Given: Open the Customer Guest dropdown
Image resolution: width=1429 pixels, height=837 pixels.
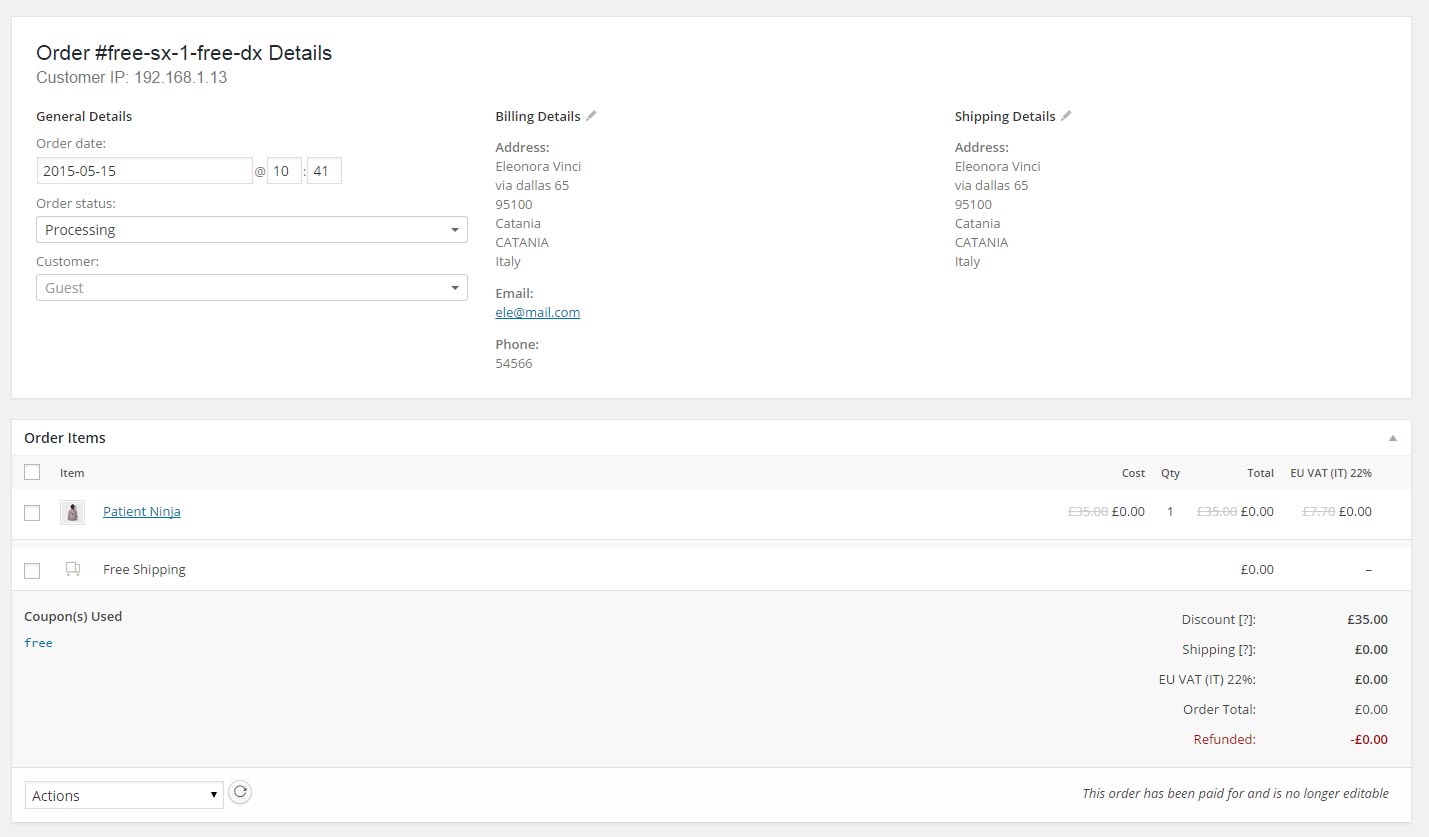Looking at the screenshot, I should [251, 288].
